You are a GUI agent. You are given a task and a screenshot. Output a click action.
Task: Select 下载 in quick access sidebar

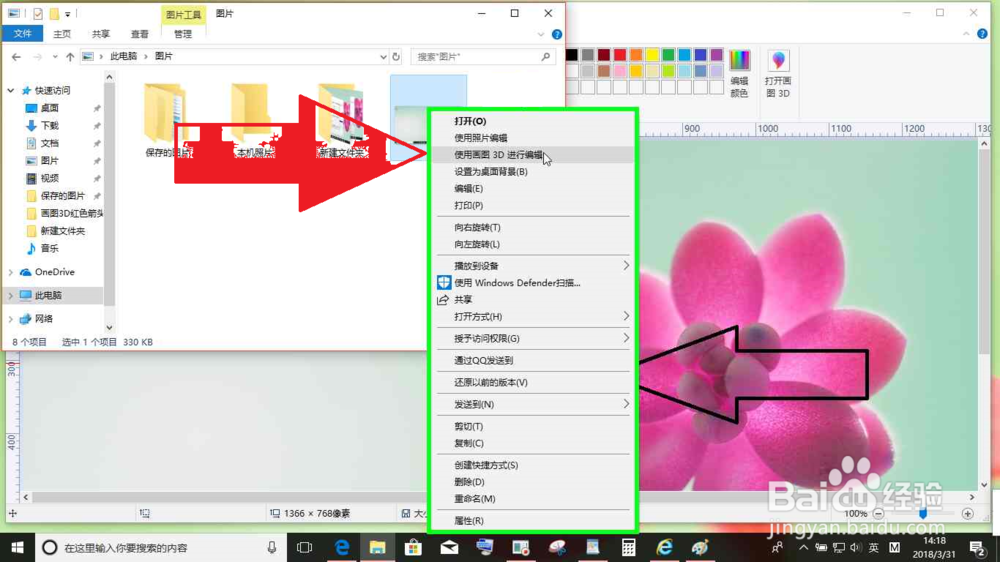point(49,126)
